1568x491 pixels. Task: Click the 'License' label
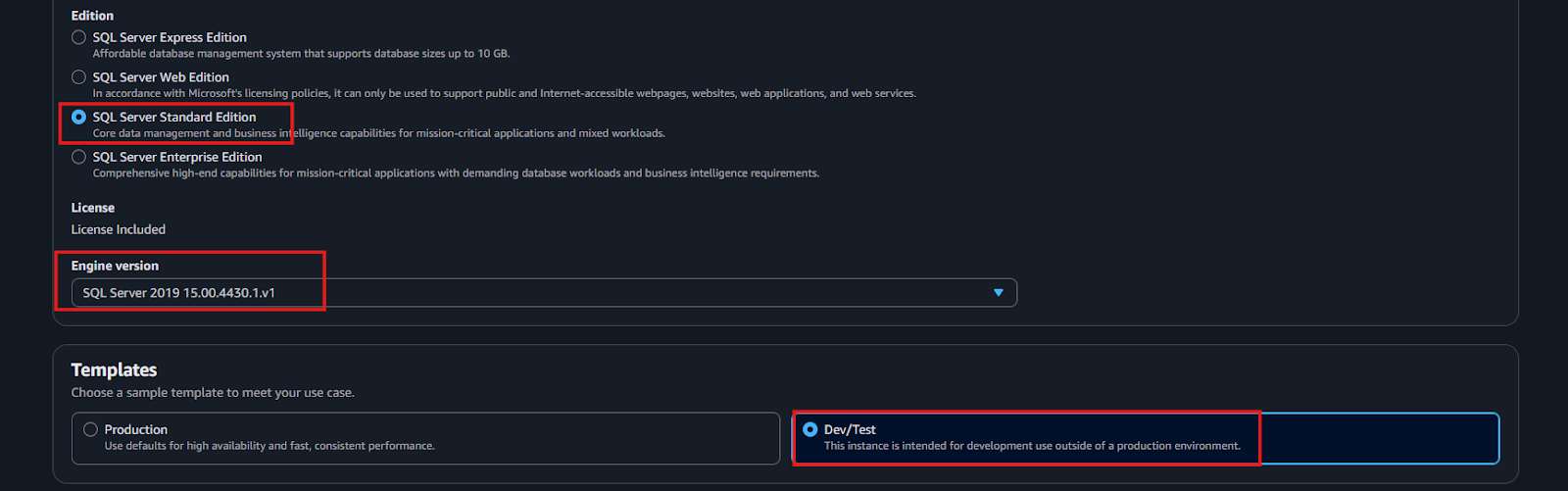click(93, 208)
